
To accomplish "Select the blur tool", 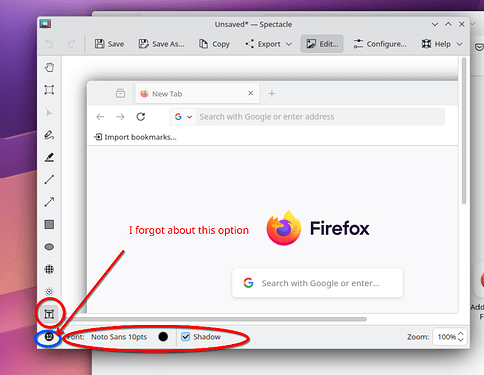I will click(x=49, y=292).
